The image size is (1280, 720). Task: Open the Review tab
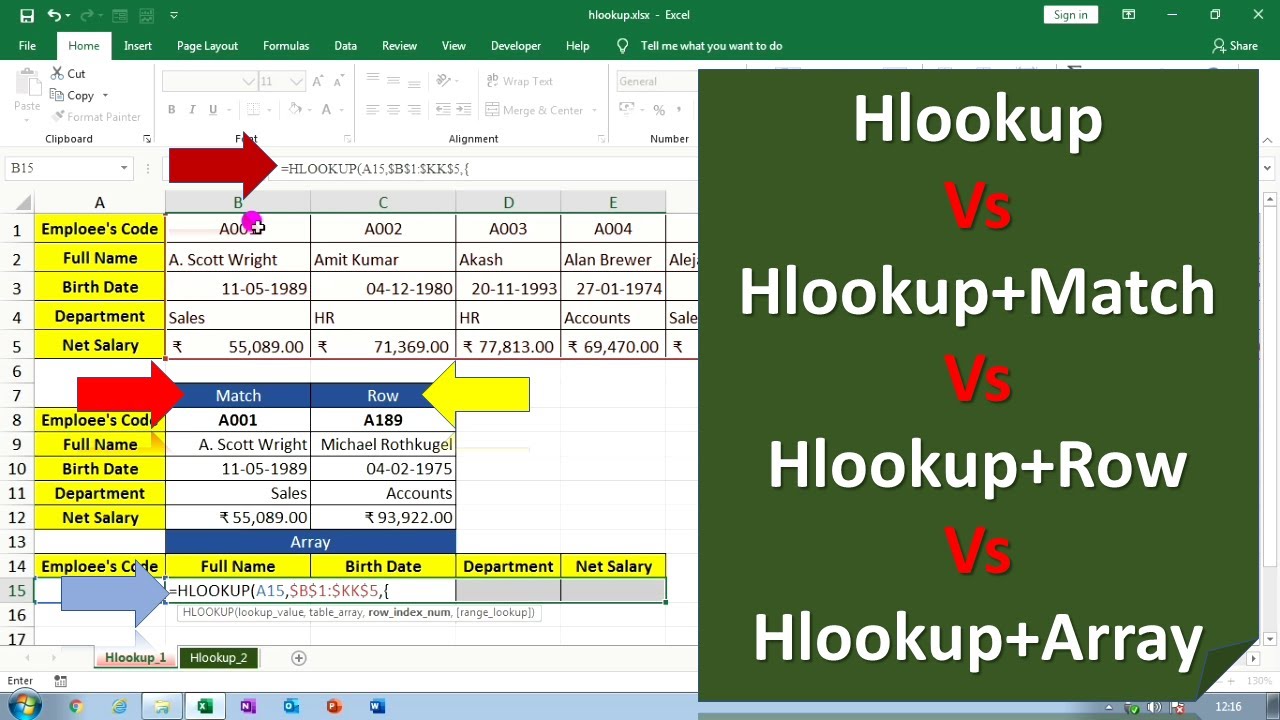[x=399, y=46]
